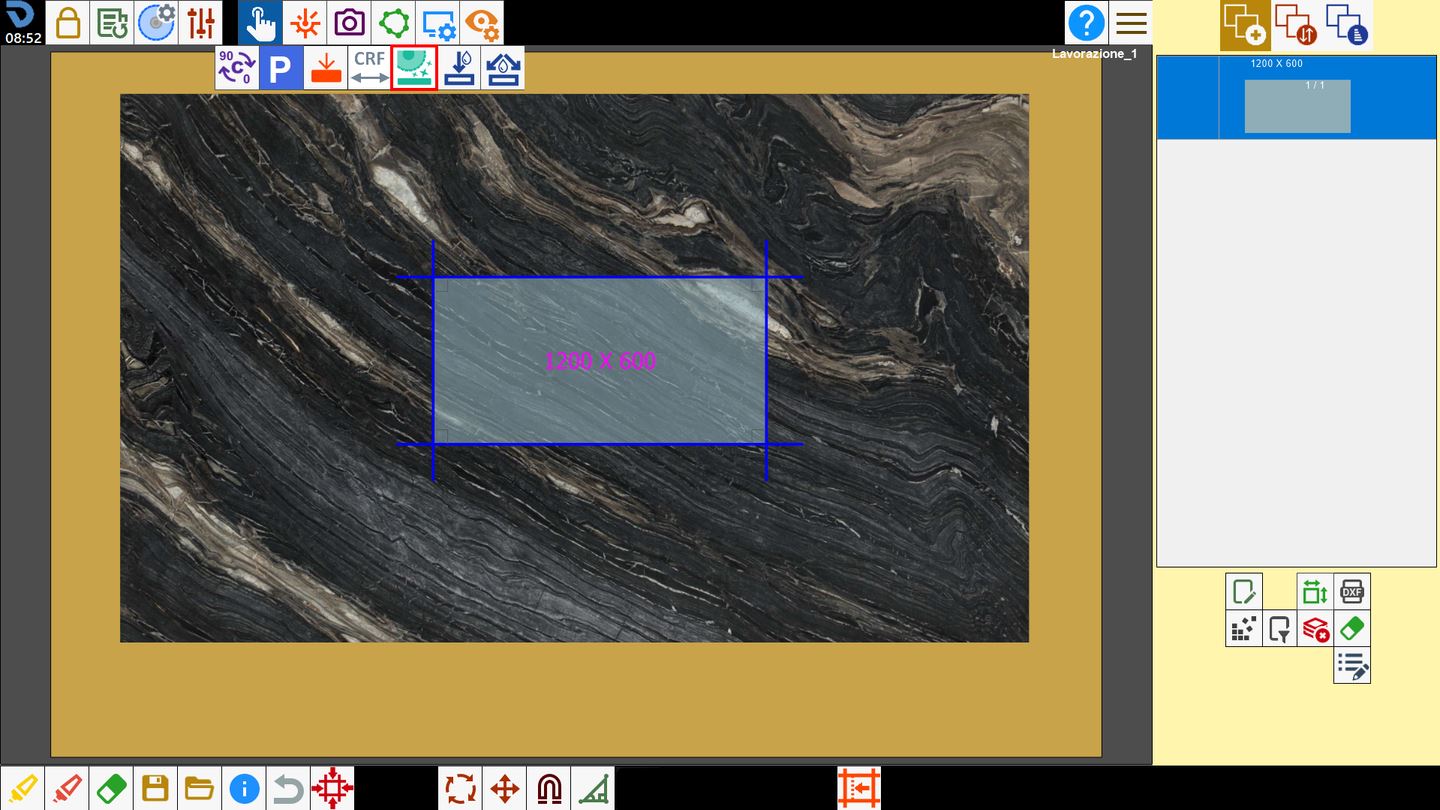The image size is (1440, 810).
Task: Click the teal blade cleaning icon
Action: 414,68
